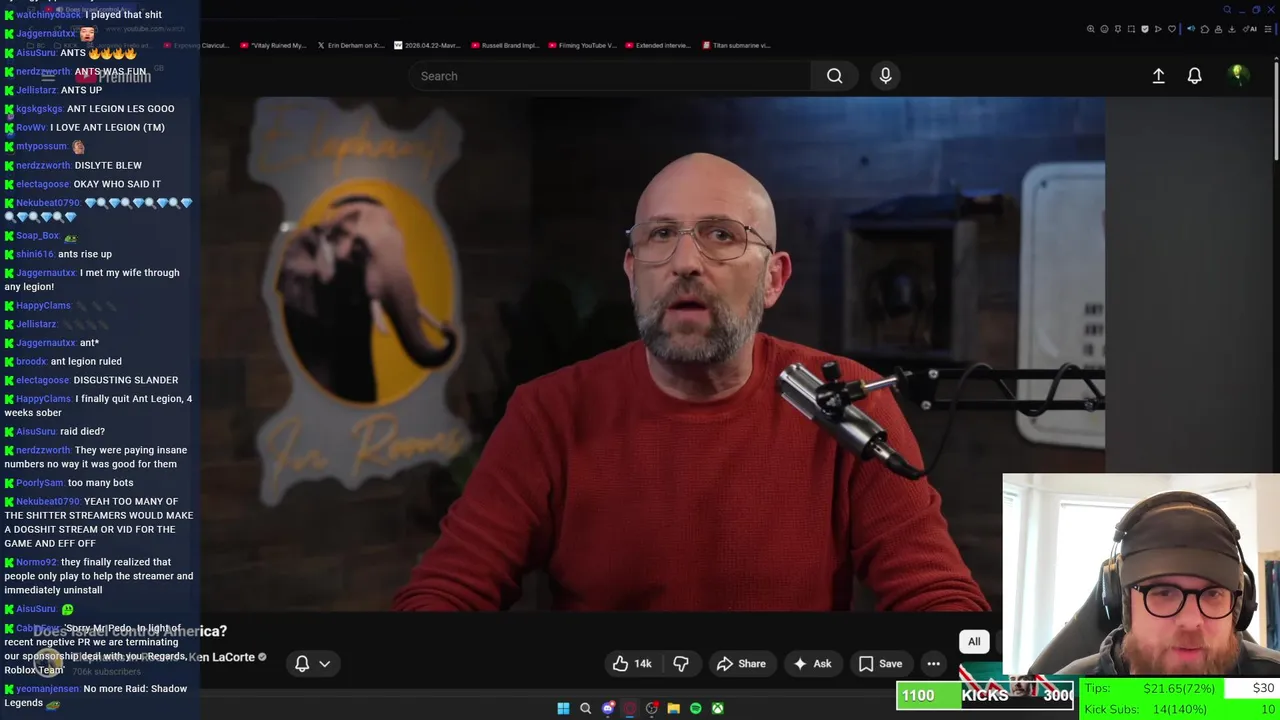Click the Kick Subs goal progress bar
Viewport: 1280px width, 720px height.
tap(1179, 709)
